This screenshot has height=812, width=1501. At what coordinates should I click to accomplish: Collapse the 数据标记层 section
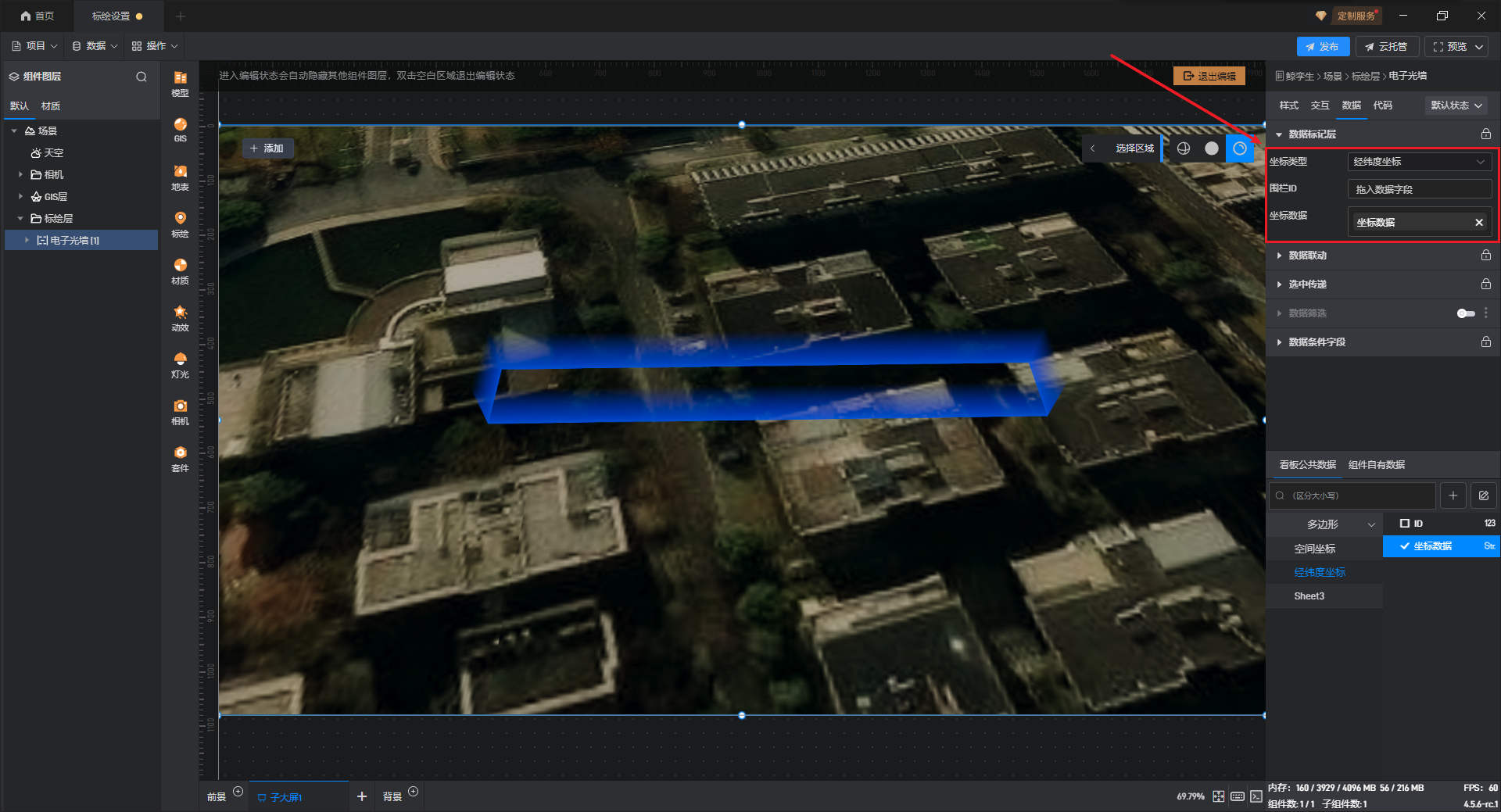coord(1279,134)
